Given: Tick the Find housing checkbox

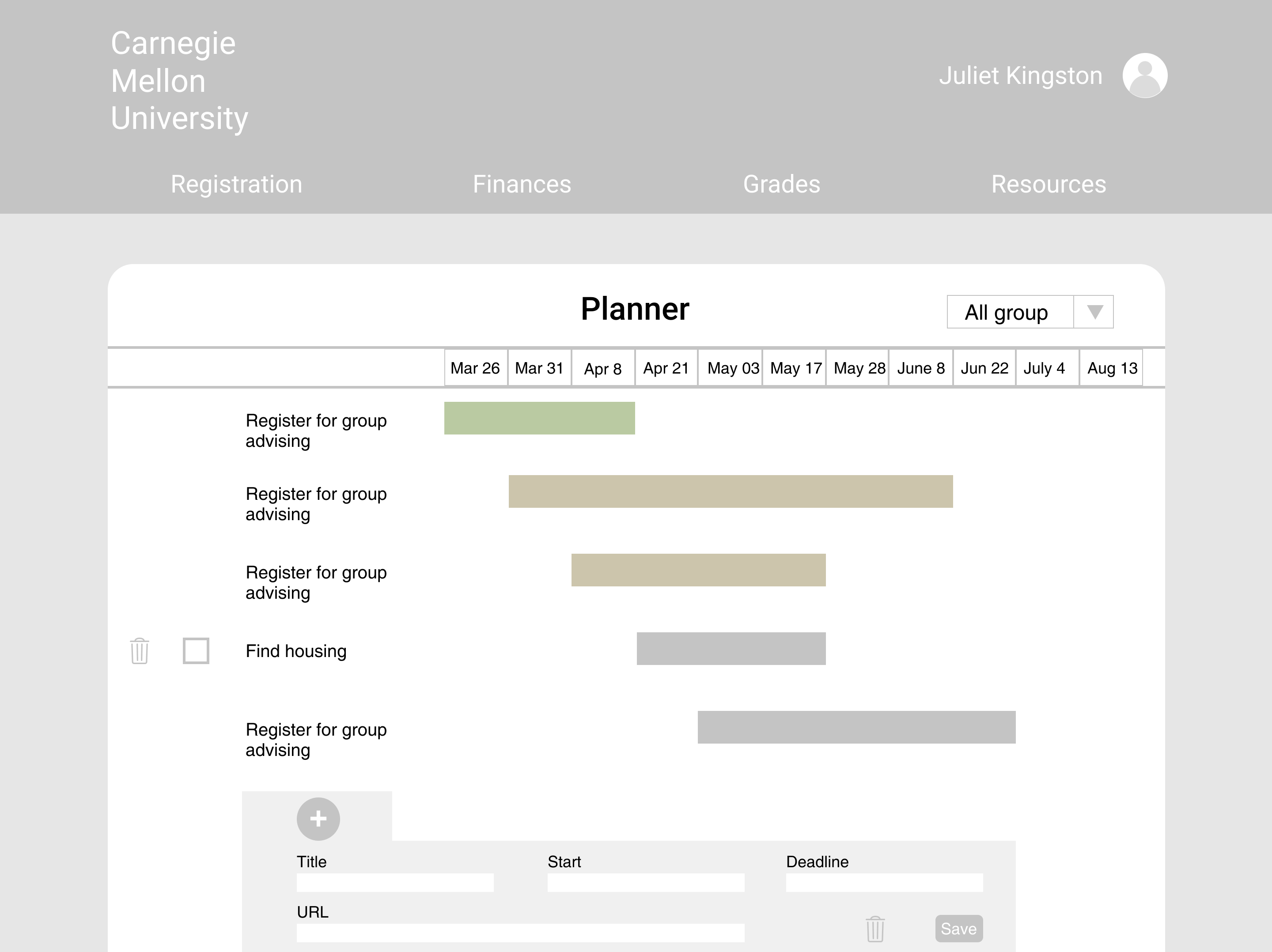Looking at the screenshot, I should (x=196, y=651).
